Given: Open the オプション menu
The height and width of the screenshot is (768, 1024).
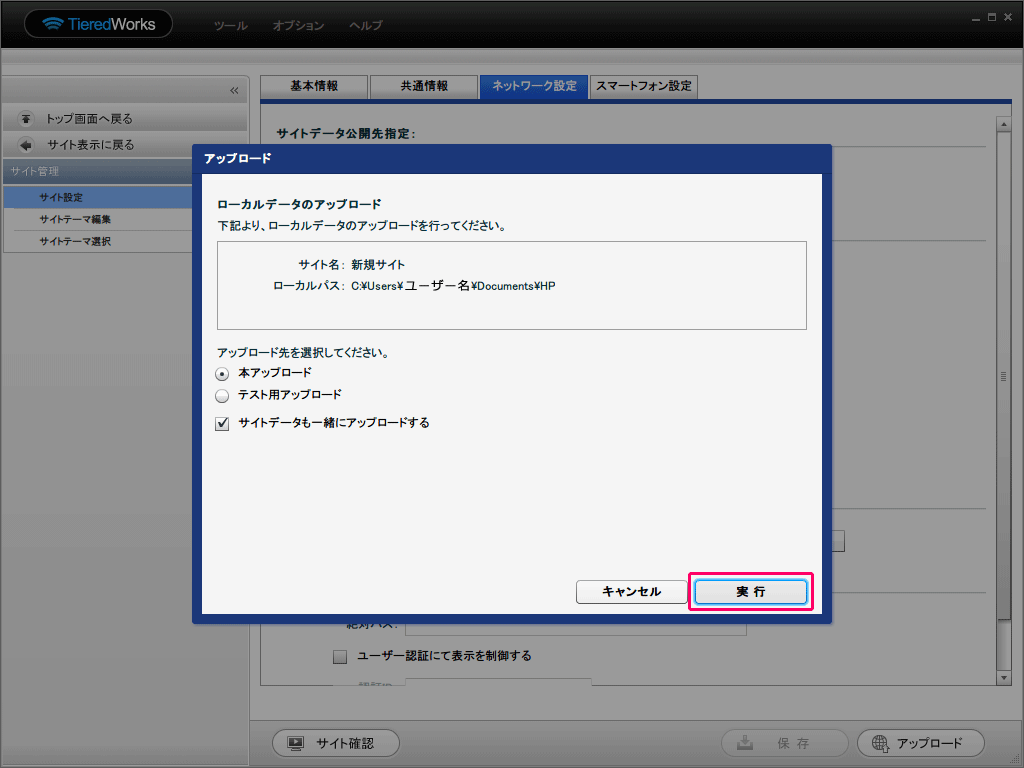Looking at the screenshot, I should (x=298, y=25).
